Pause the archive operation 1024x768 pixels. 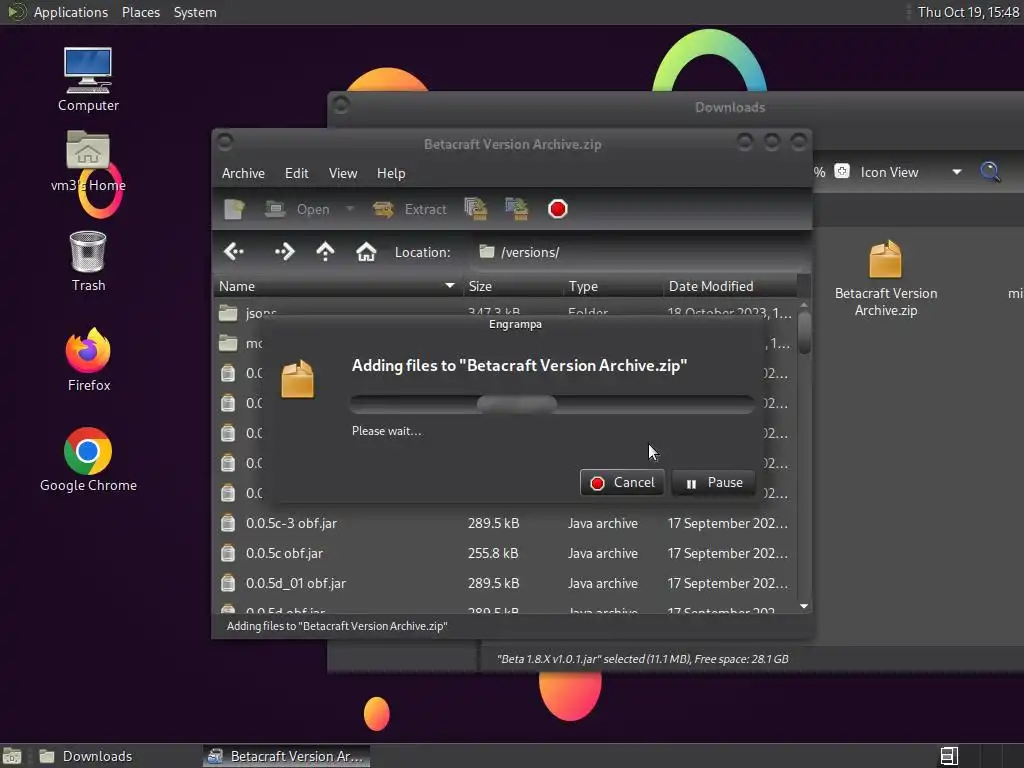[x=713, y=483]
